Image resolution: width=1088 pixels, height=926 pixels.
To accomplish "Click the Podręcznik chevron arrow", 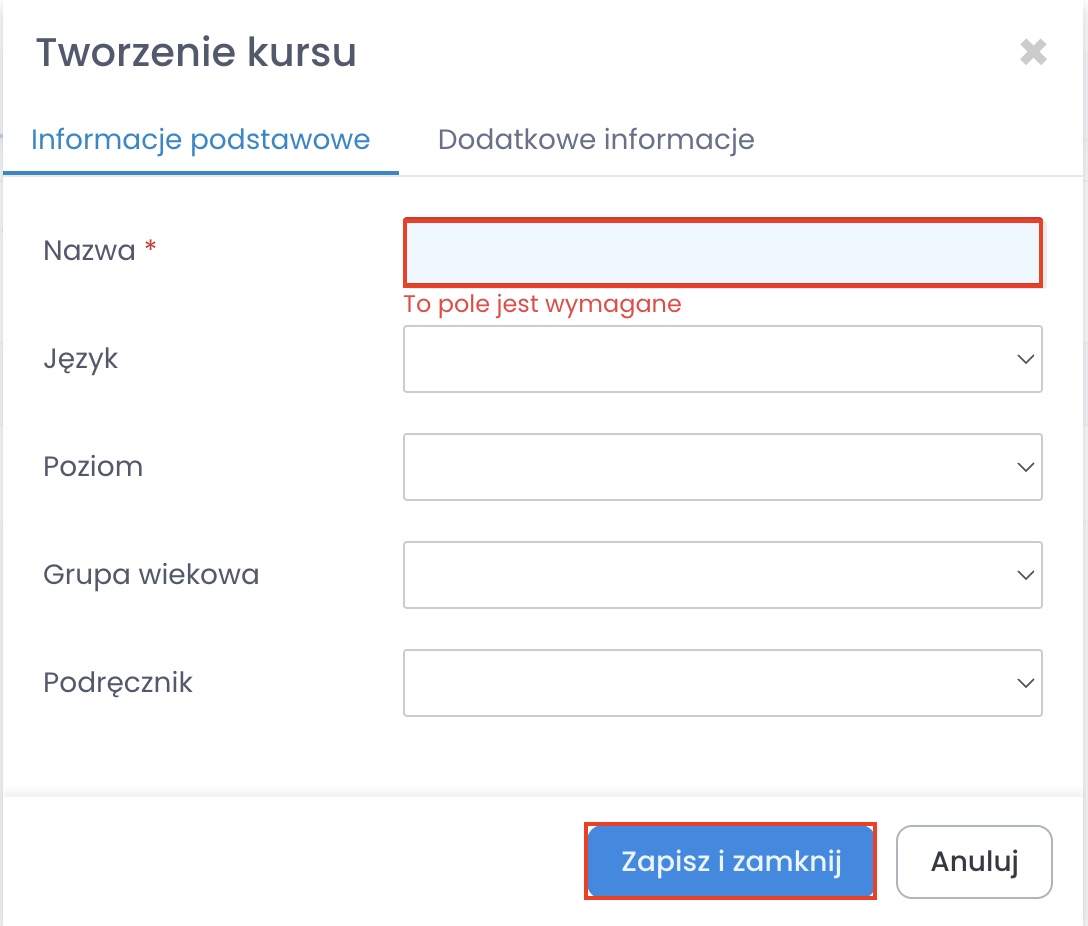I will 1024,683.
